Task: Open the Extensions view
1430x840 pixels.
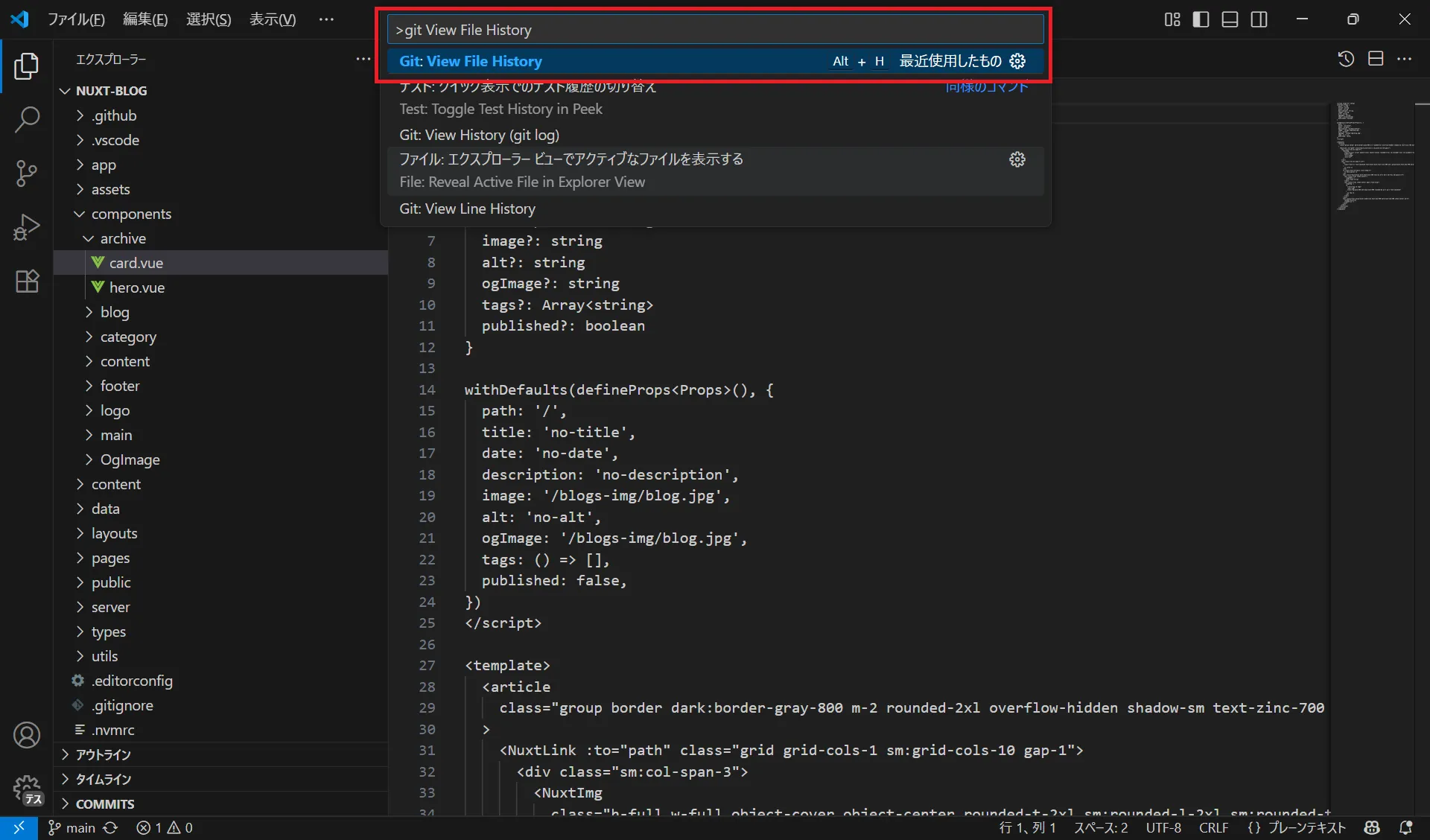Action: click(x=27, y=281)
